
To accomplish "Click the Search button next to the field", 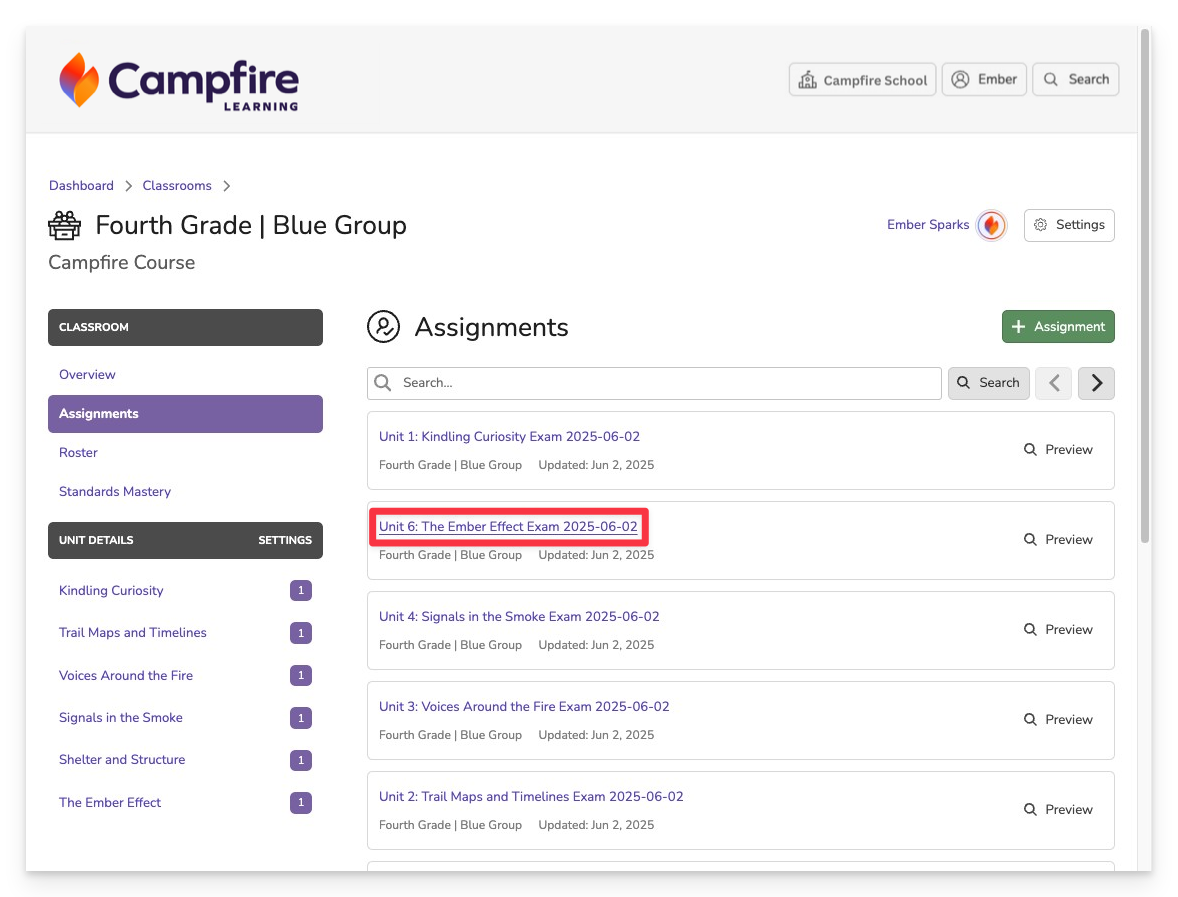I will pos(989,383).
